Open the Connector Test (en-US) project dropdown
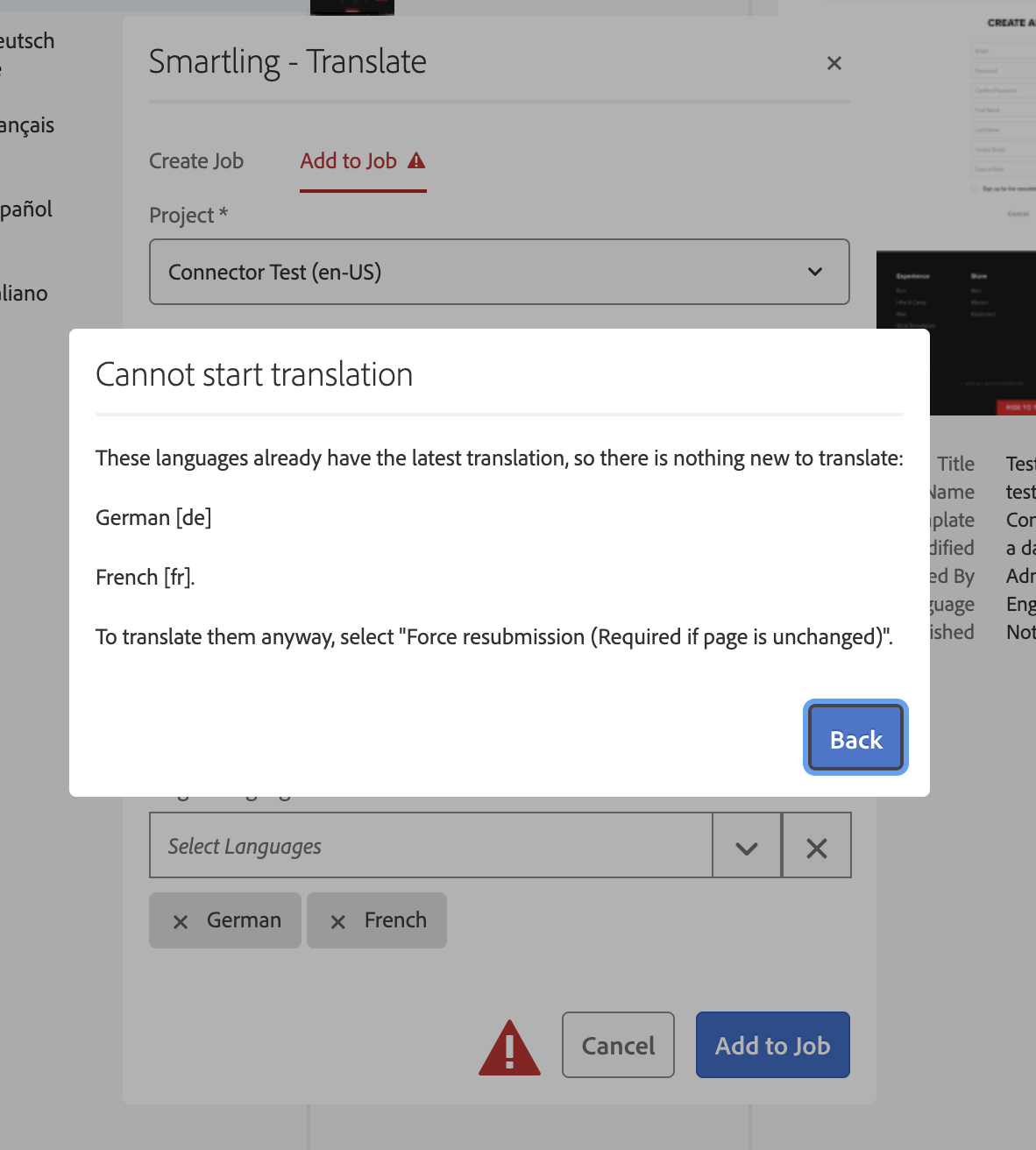 499,272
